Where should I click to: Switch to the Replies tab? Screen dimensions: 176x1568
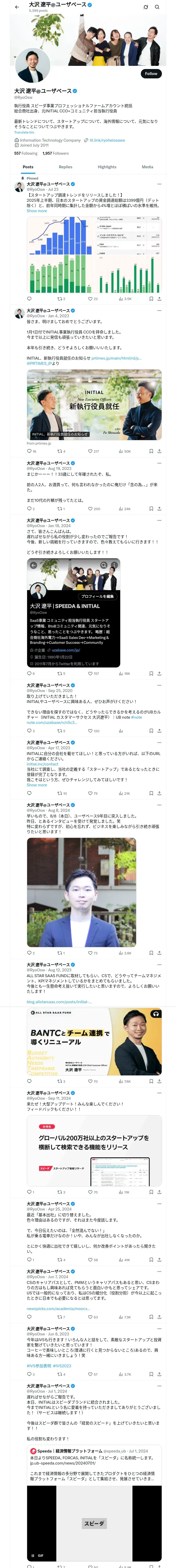pos(65,167)
